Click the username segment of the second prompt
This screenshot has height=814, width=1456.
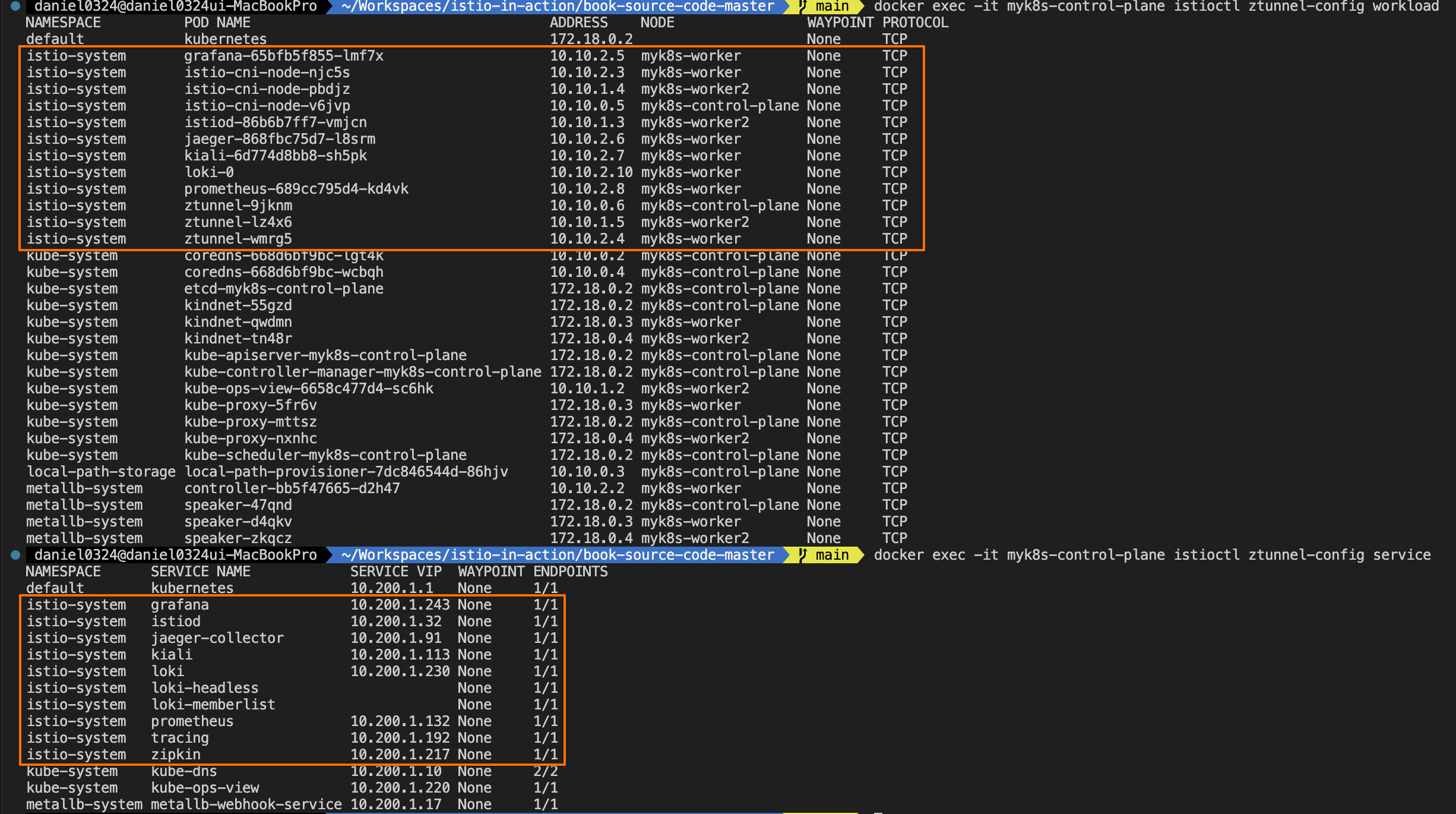pyautogui.click(x=175, y=555)
